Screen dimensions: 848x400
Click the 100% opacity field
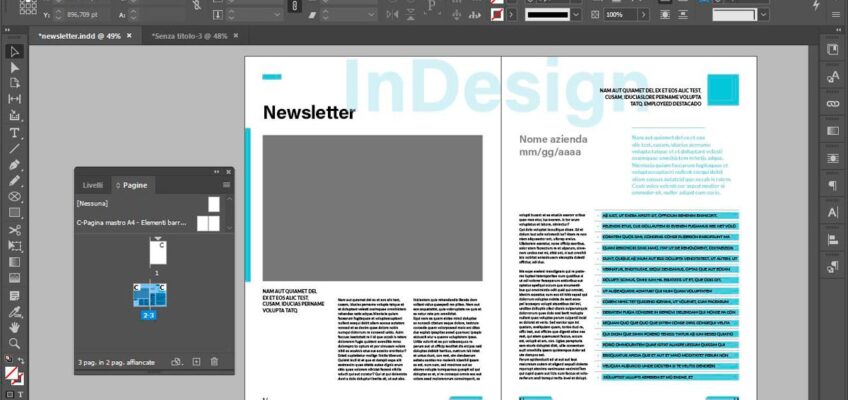click(x=620, y=15)
